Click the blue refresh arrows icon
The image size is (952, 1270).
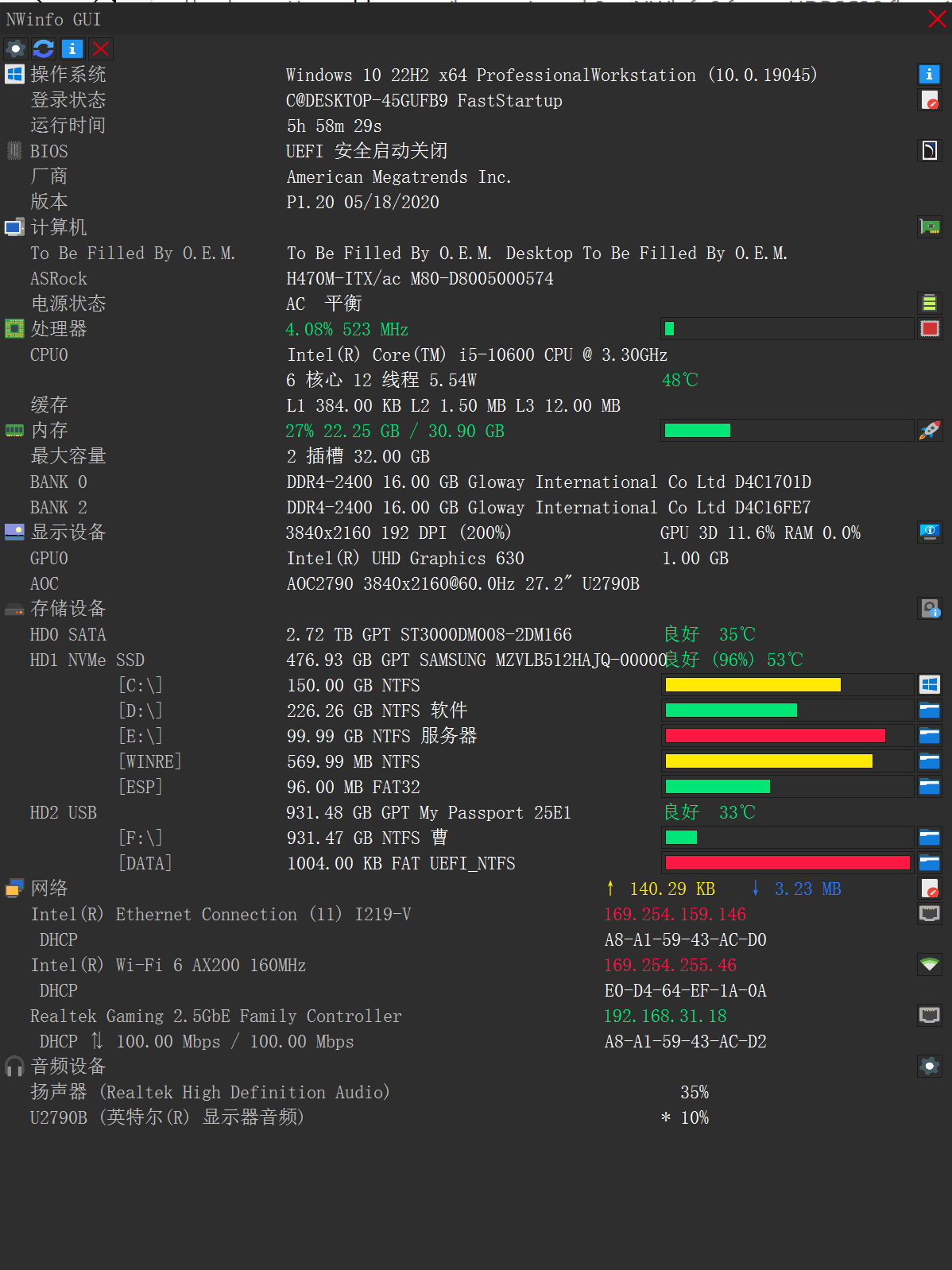(x=44, y=49)
